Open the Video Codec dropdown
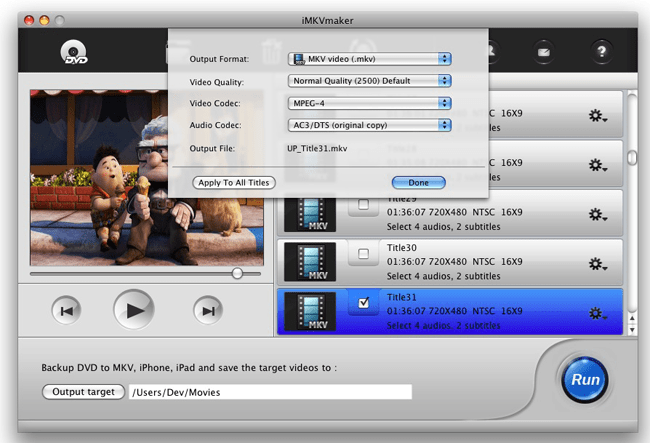The width and height of the screenshot is (650, 443). [x=369, y=103]
